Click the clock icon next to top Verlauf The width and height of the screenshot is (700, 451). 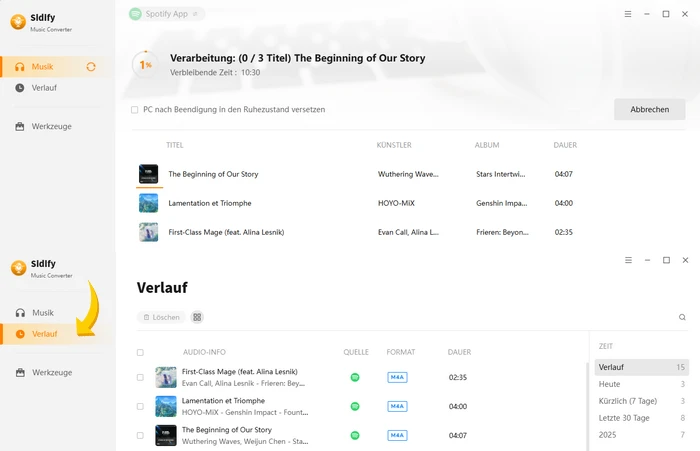(x=20, y=88)
